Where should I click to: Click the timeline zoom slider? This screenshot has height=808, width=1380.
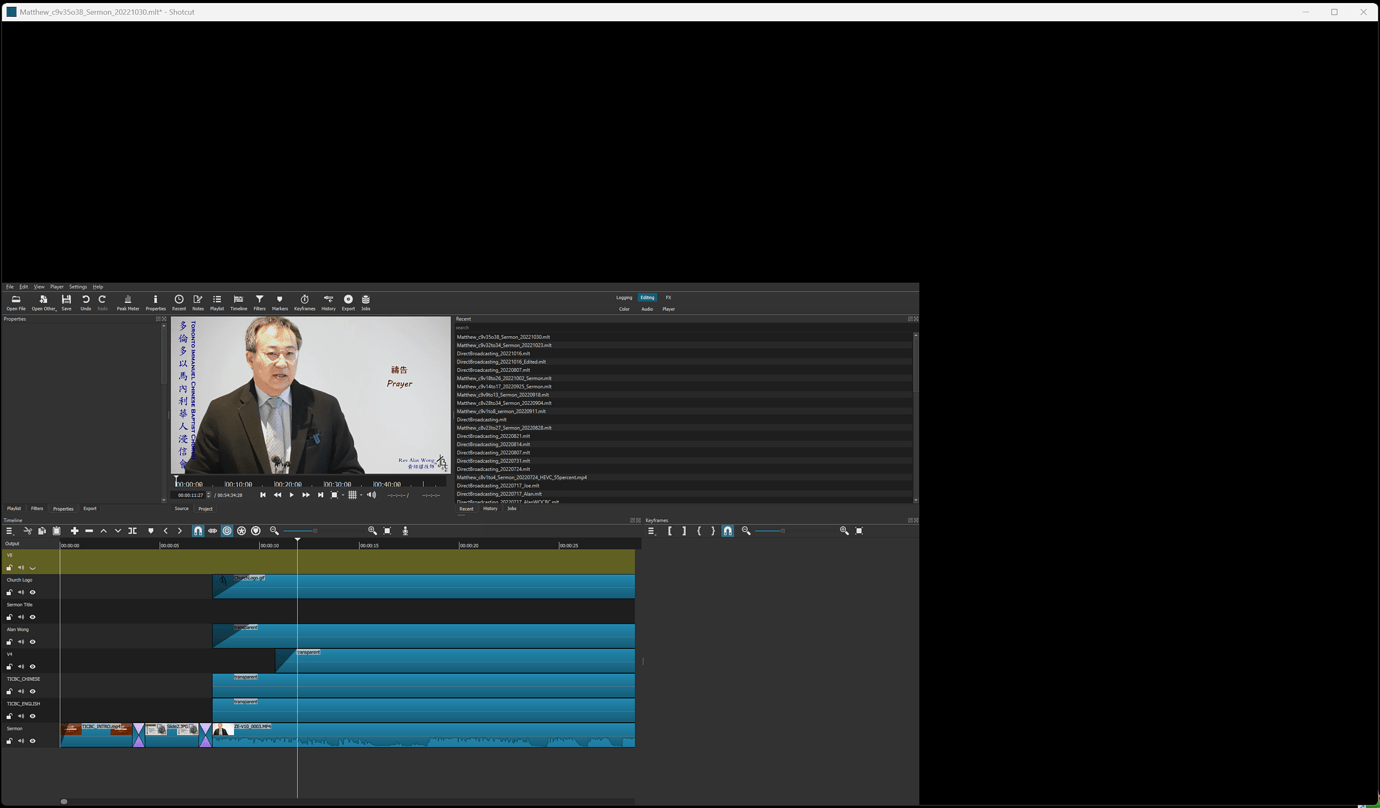(x=300, y=531)
